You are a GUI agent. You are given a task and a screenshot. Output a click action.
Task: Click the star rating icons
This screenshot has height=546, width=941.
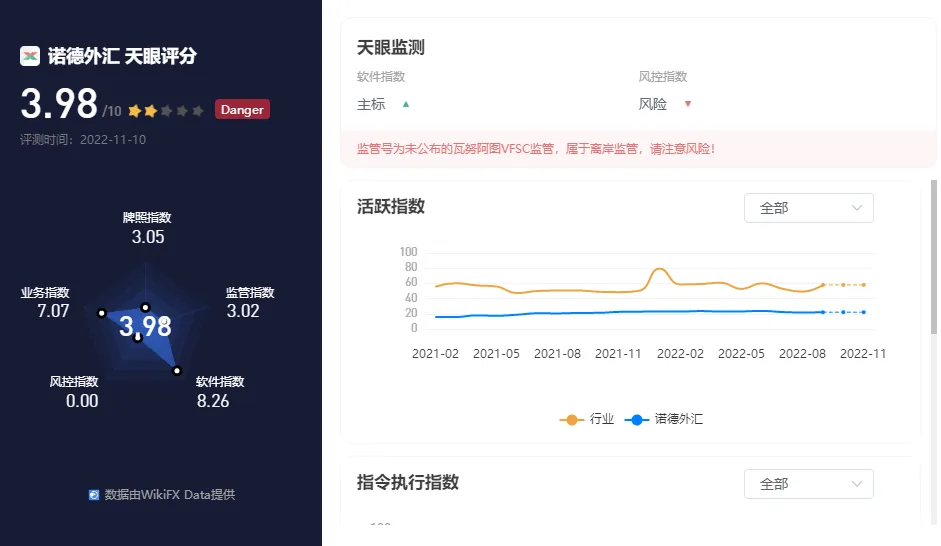tap(166, 110)
